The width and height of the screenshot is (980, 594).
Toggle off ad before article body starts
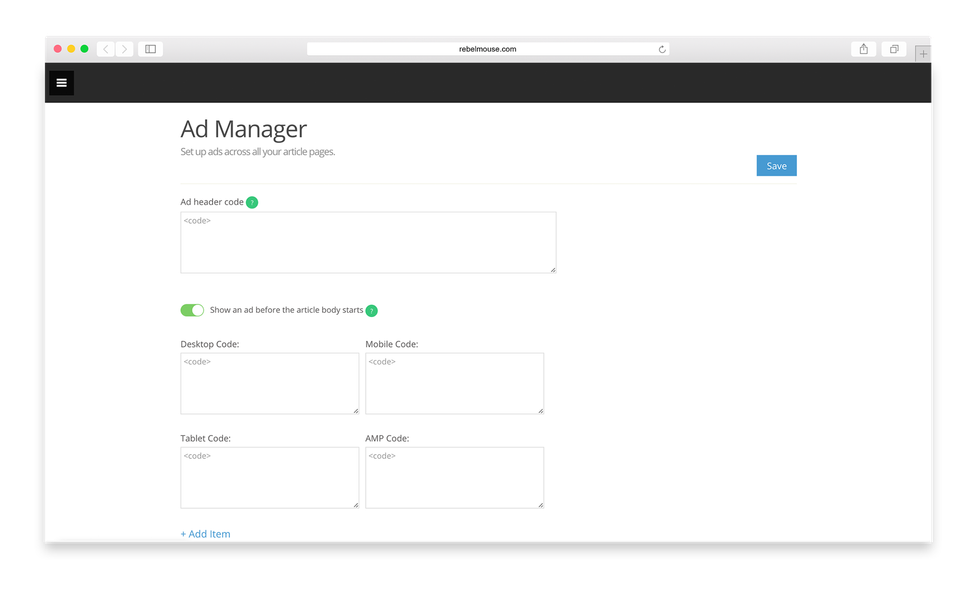[192, 310]
